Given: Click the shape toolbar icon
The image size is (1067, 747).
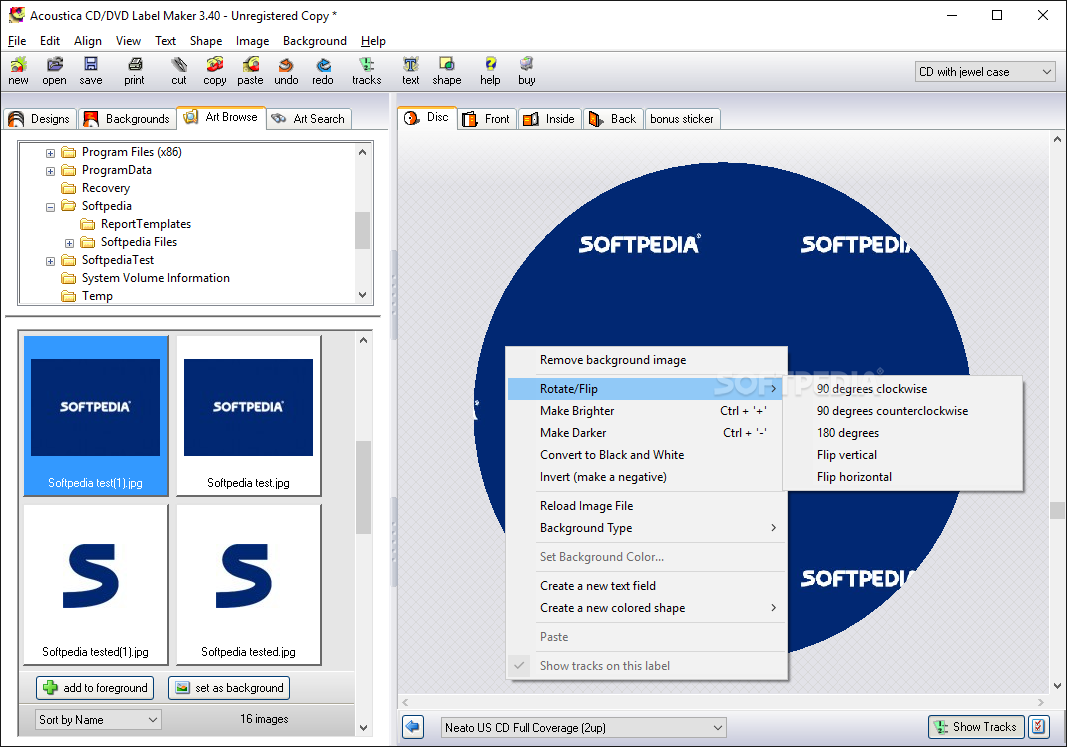Looking at the screenshot, I should click(x=447, y=71).
